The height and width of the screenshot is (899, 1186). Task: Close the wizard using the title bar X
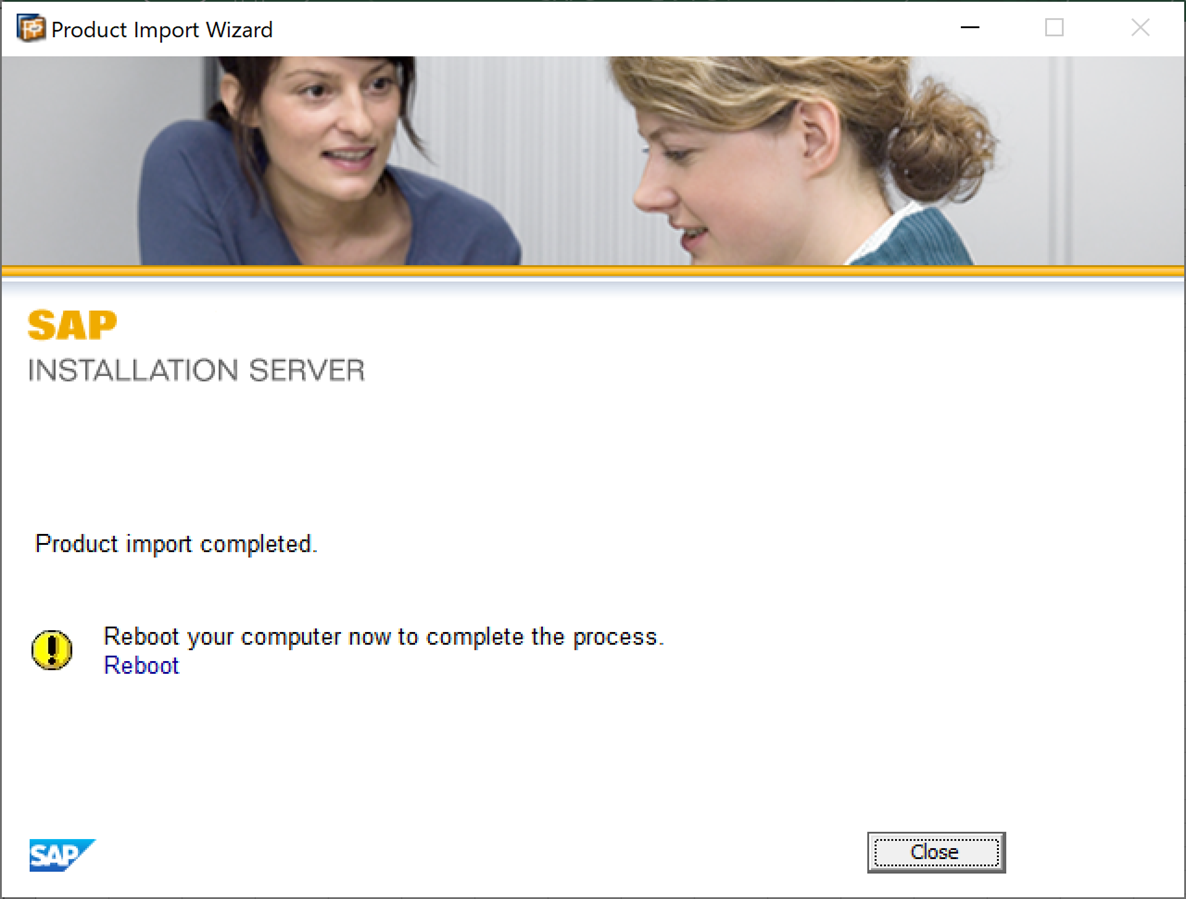pos(1140,28)
